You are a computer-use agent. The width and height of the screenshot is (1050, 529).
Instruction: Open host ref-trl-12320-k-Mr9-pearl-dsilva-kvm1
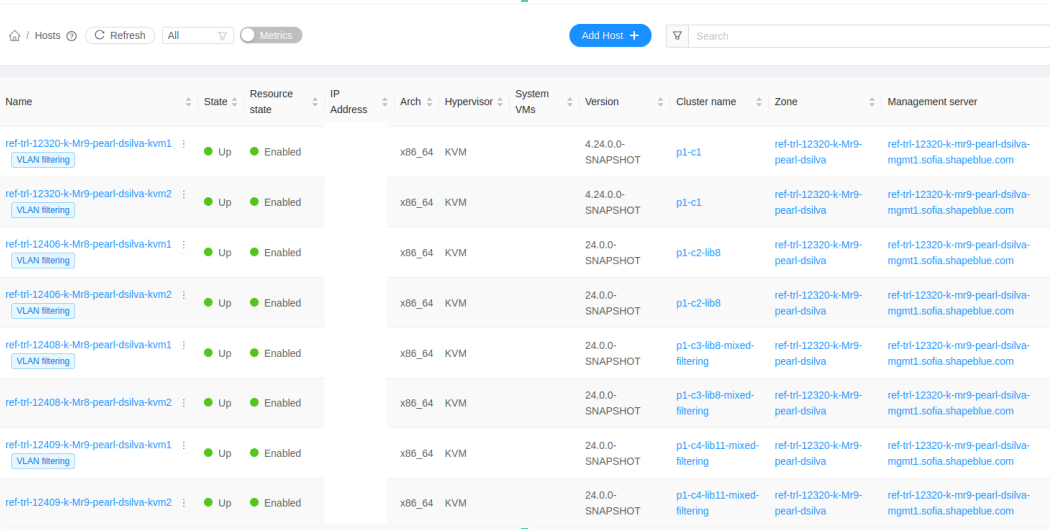point(88,143)
